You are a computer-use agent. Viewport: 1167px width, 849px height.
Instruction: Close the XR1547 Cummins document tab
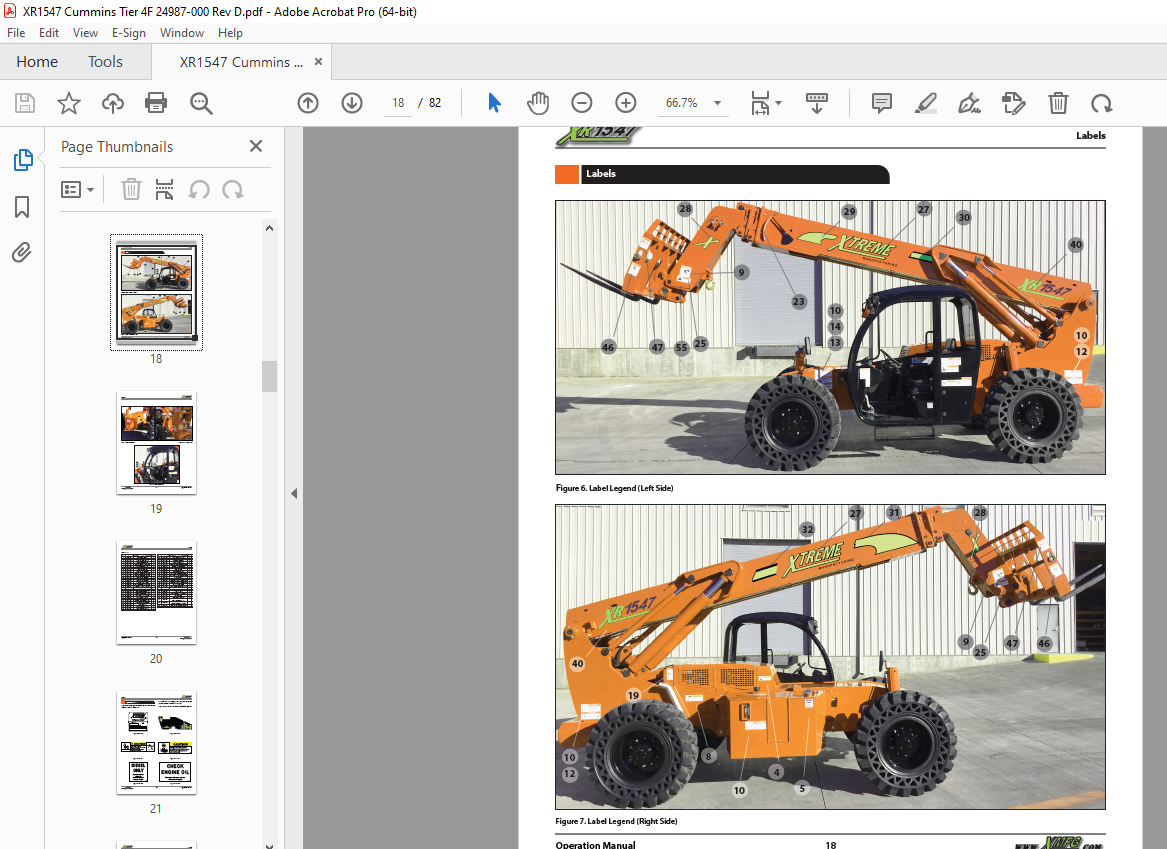319,62
